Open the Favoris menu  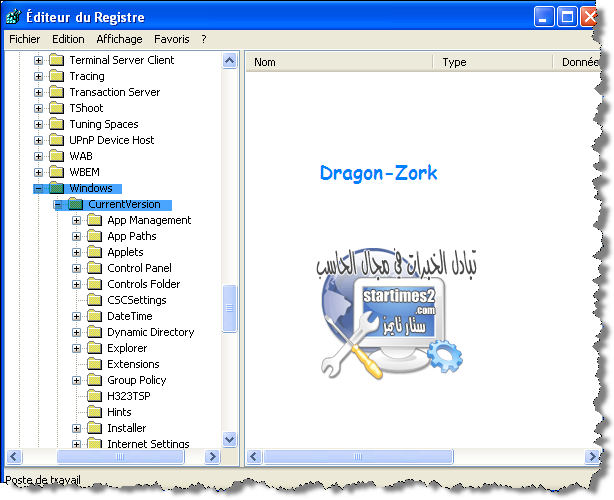[x=172, y=39]
